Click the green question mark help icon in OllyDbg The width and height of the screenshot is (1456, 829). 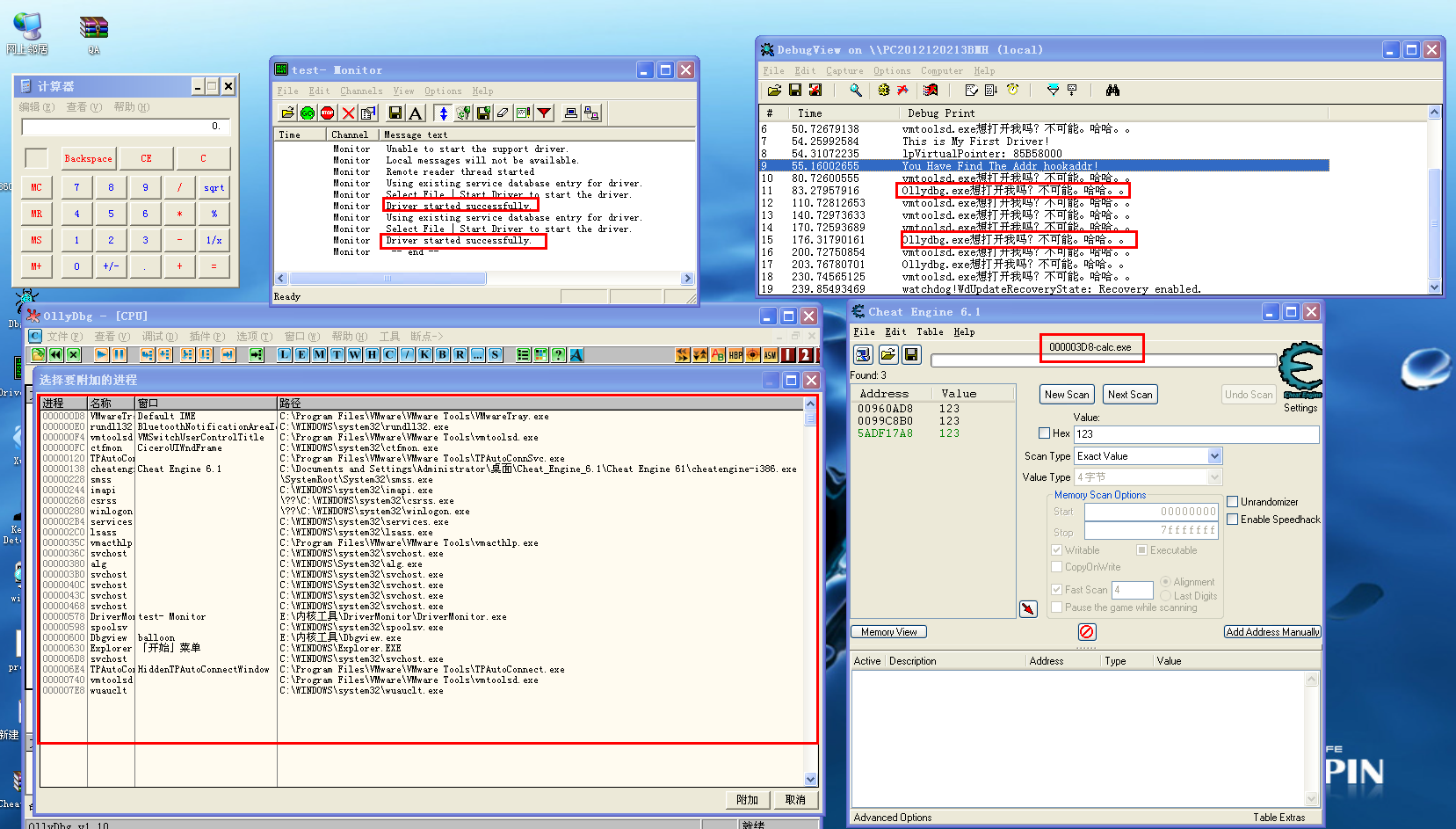[559, 354]
